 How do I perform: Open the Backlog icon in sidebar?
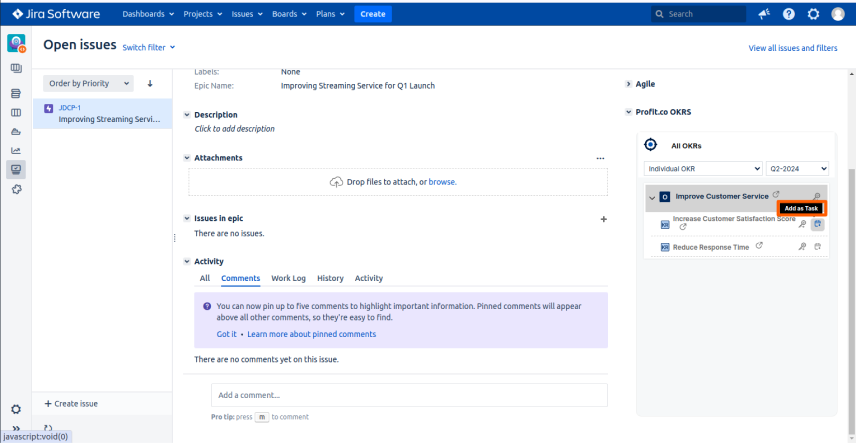16,93
